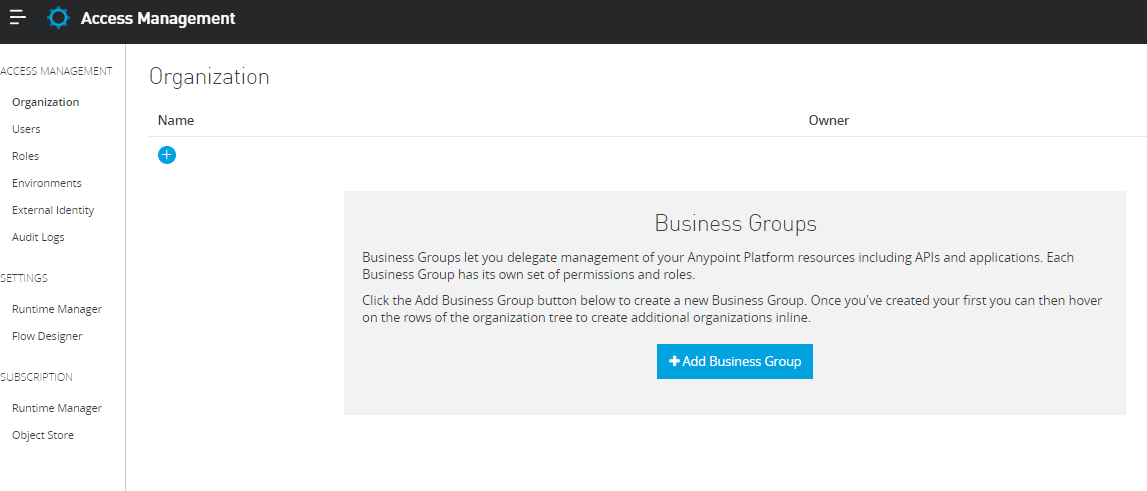Click the Access Management header title

click(158, 18)
